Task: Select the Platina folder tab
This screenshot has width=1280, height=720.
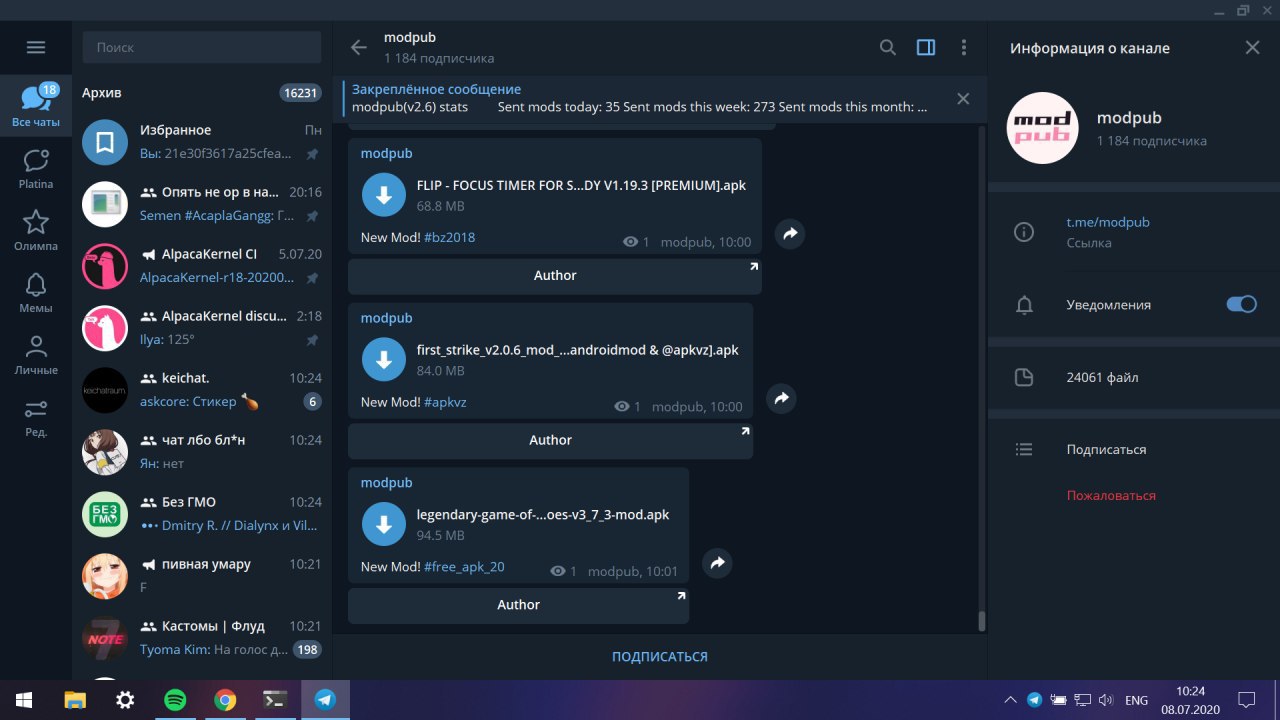Action: pos(36,169)
